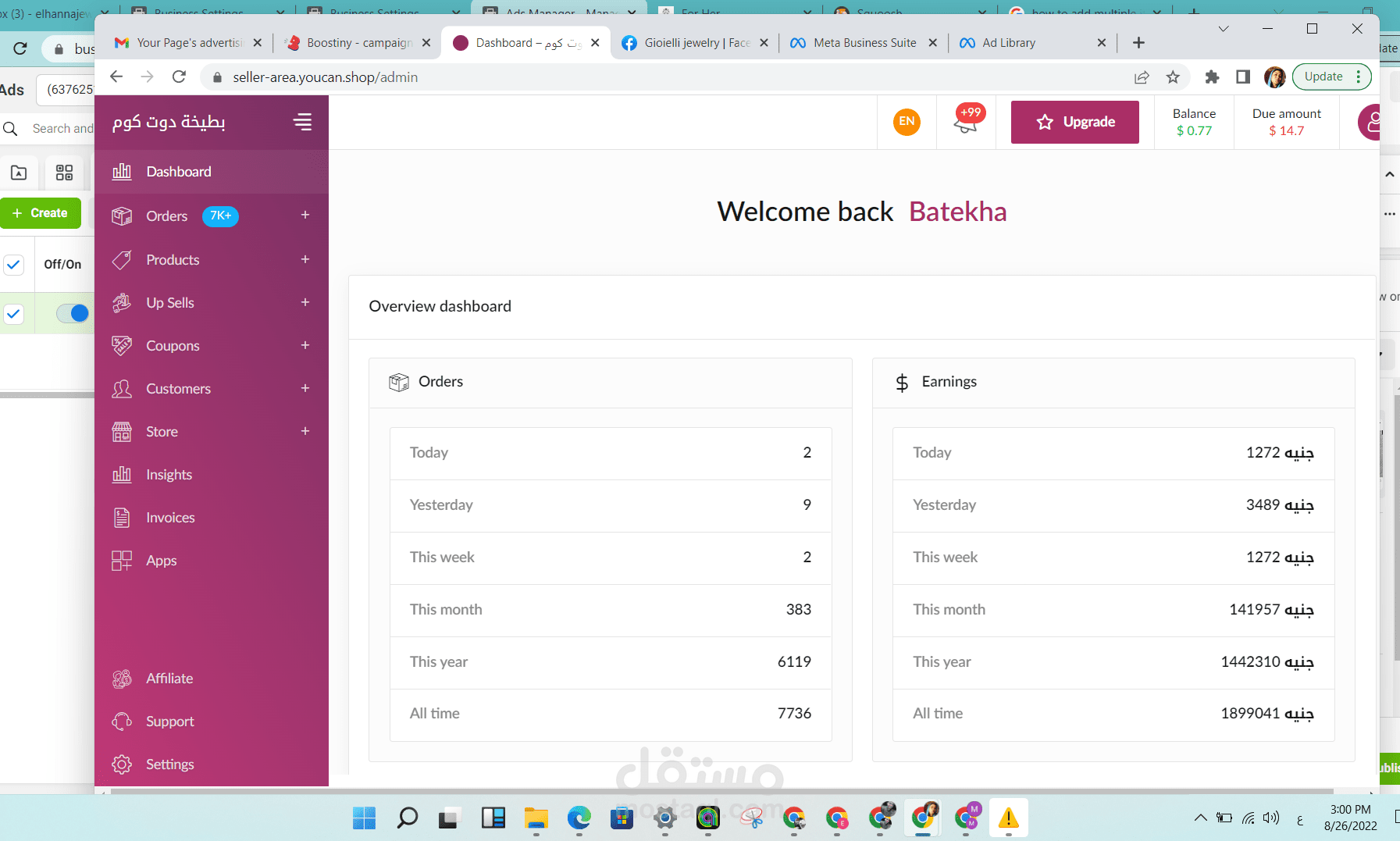
Task: Click the All time orders value 7736
Action: pyautogui.click(x=794, y=713)
